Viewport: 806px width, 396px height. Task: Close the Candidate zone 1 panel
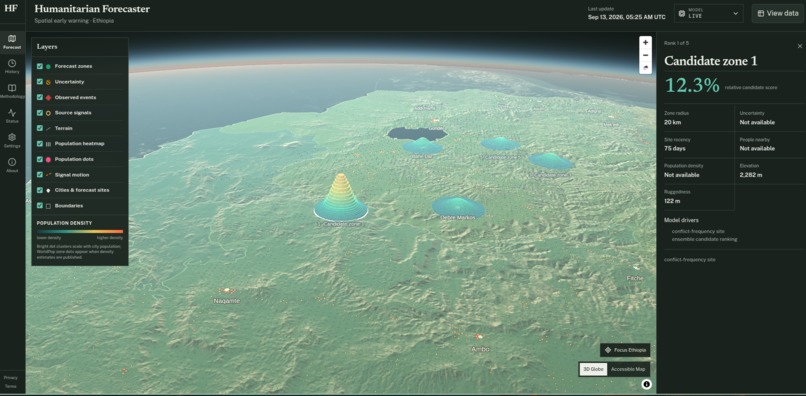[x=799, y=46]
